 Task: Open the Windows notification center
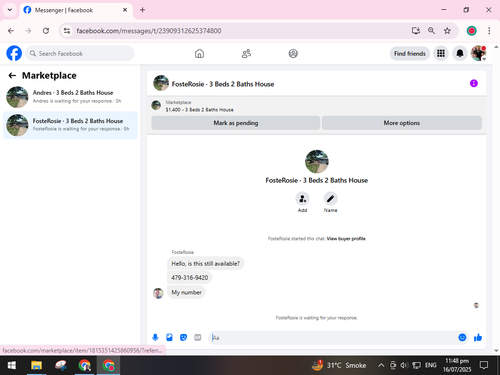pos(484,365)
